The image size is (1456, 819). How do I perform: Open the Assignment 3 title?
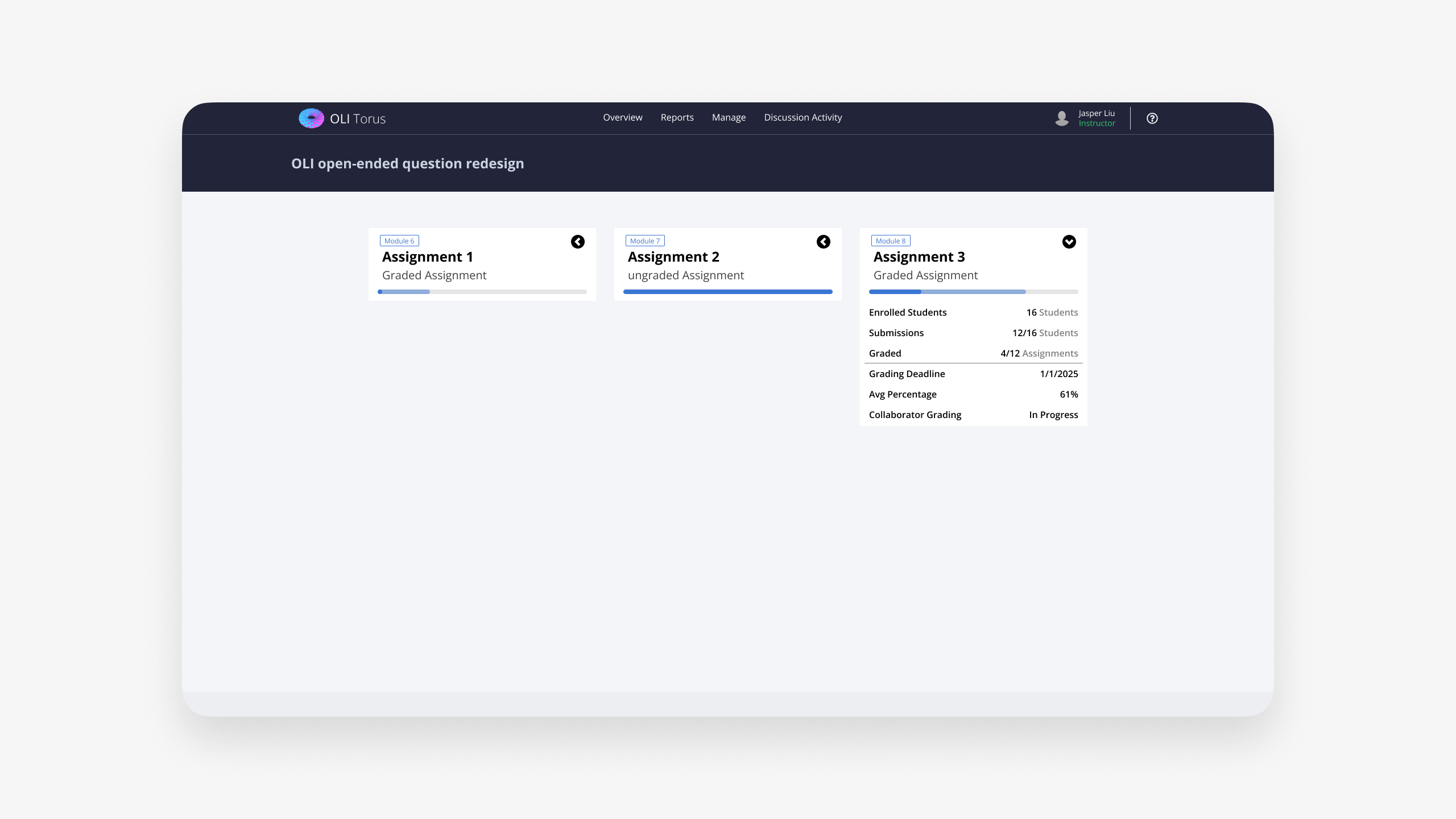tap(919, 257)
